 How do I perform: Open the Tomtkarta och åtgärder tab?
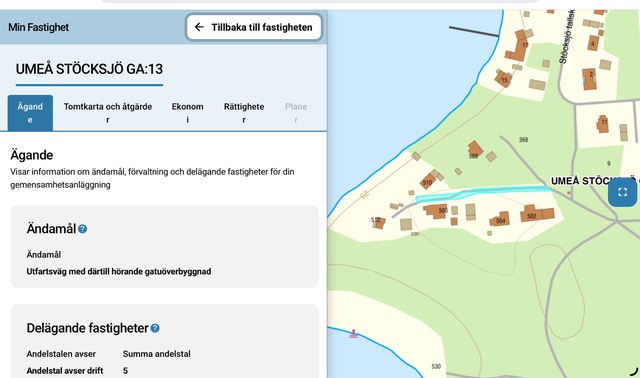[x=108, y=113]
